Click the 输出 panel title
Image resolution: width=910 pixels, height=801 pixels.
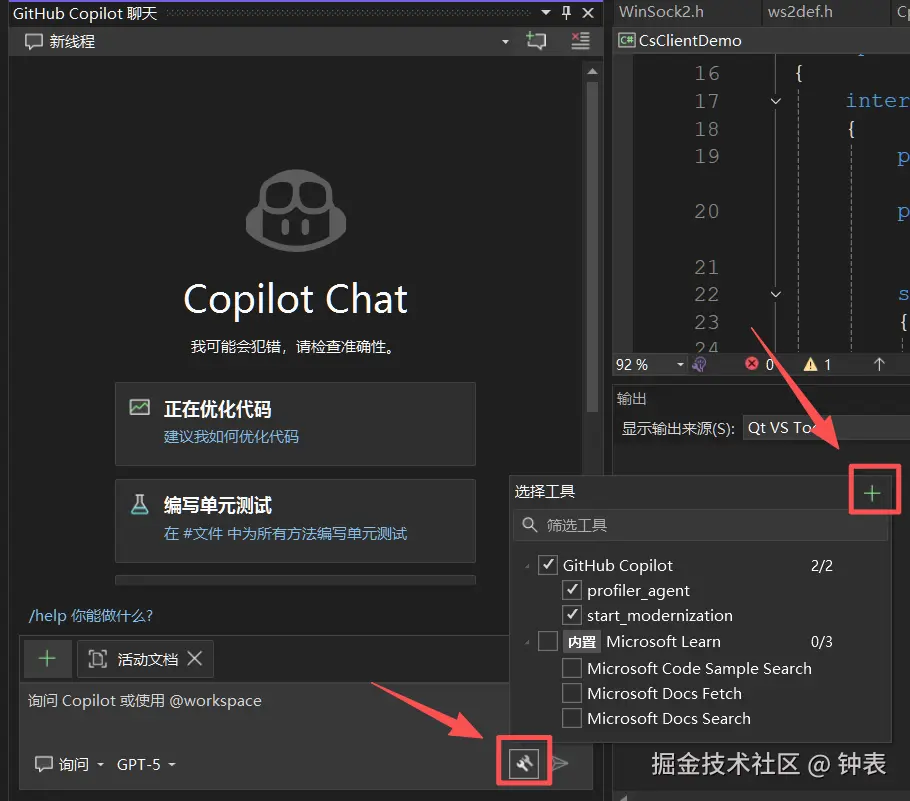coord(631,399)
